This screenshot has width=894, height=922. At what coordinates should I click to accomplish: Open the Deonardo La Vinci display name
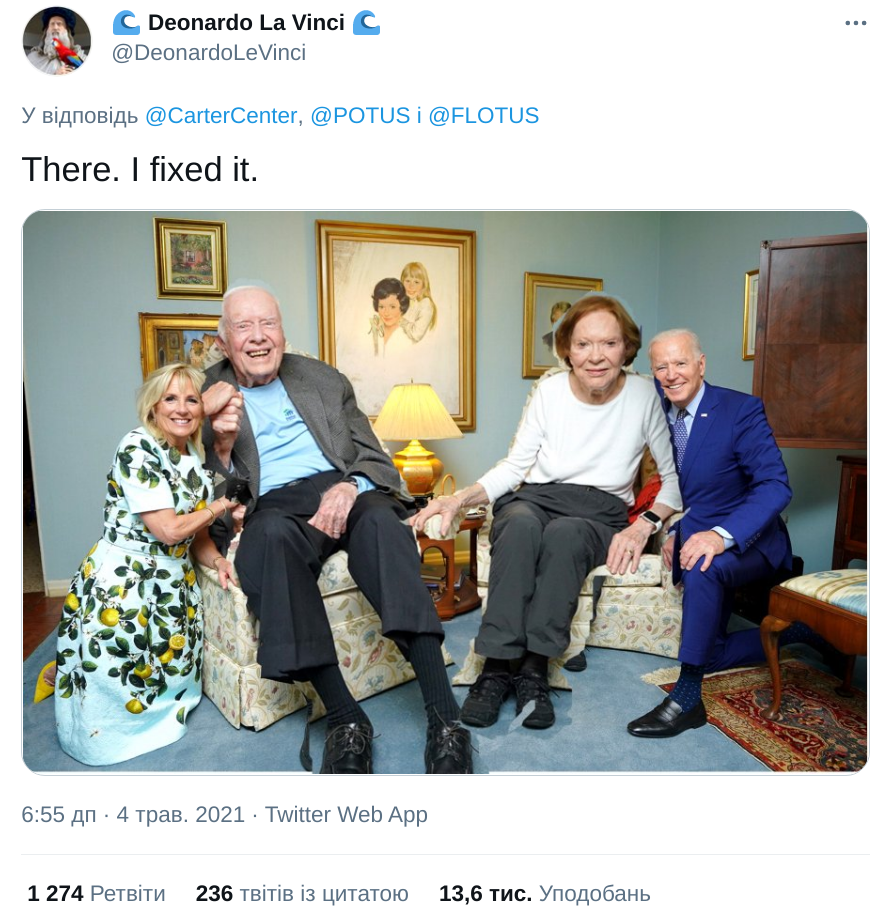(x=246, y=23)
